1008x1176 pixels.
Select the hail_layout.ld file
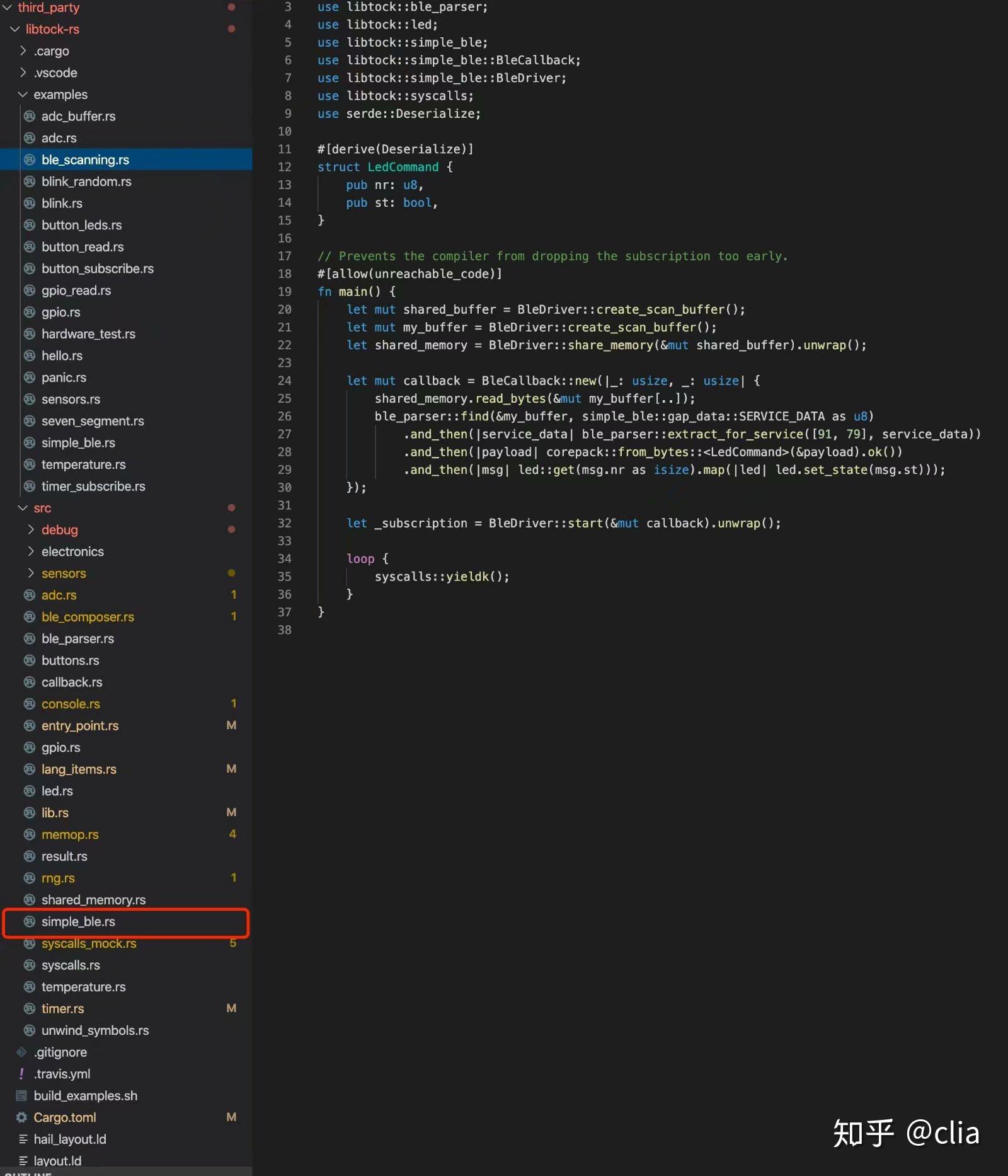coord(71,1139)
